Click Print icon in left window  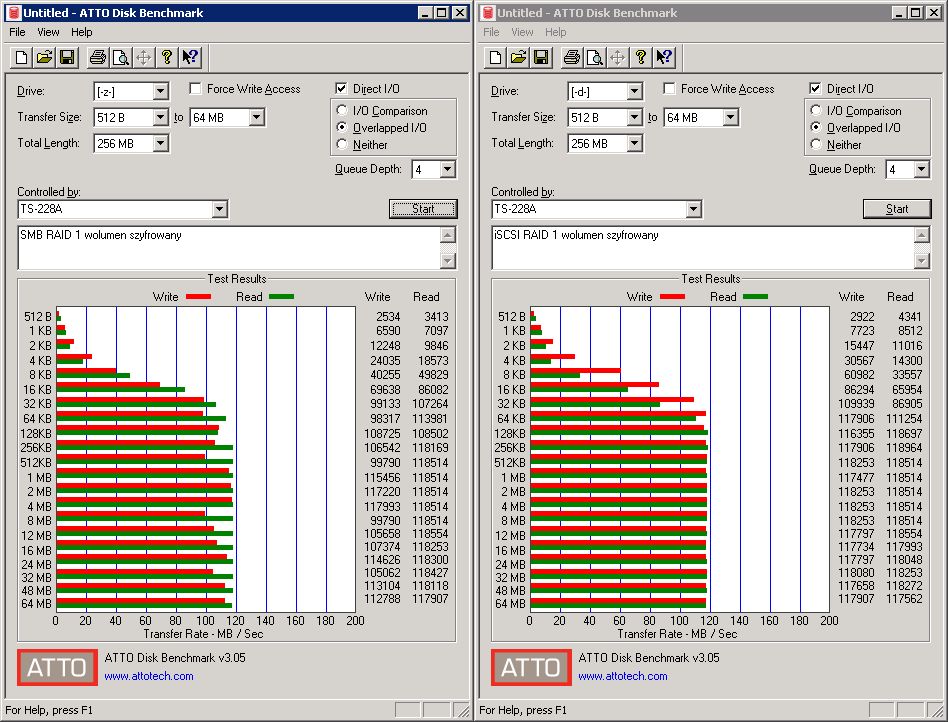click(x=98, y=57)
